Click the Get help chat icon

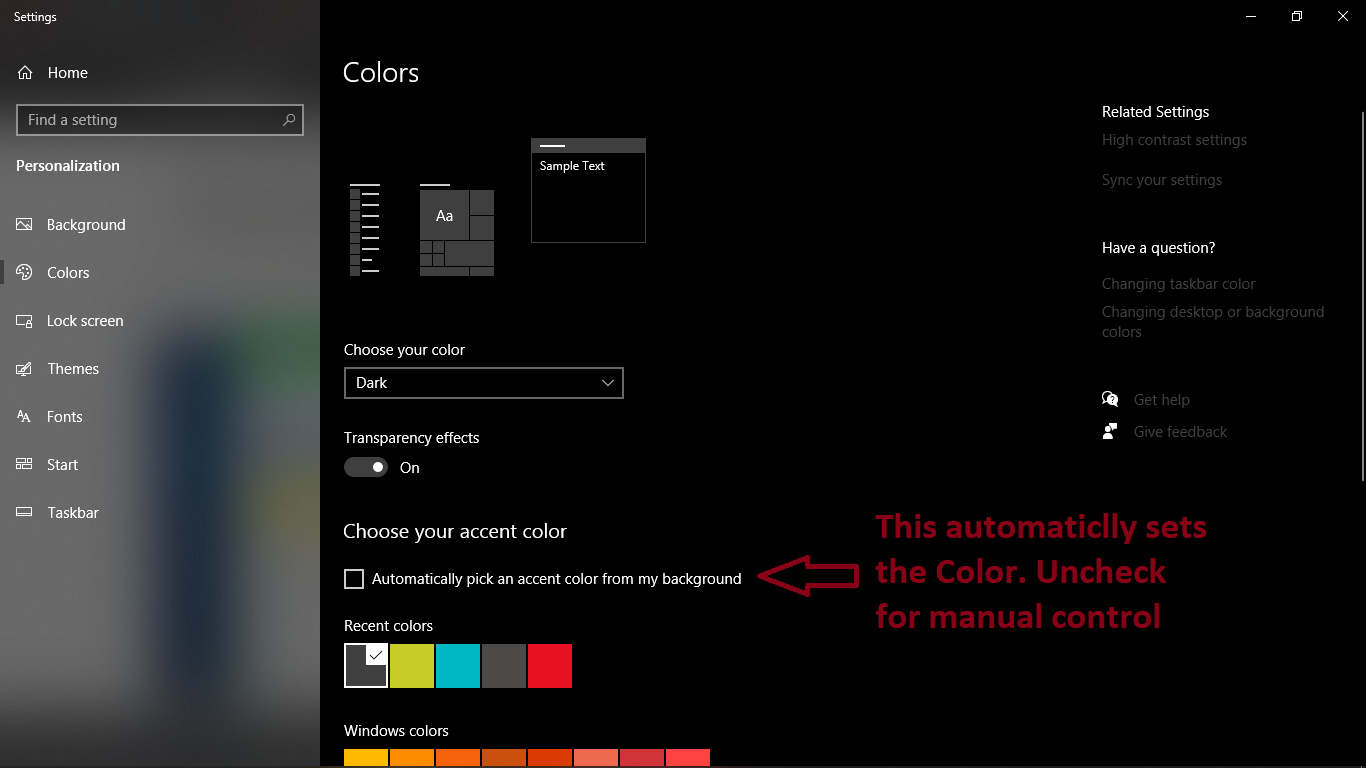pos(1110,400)
